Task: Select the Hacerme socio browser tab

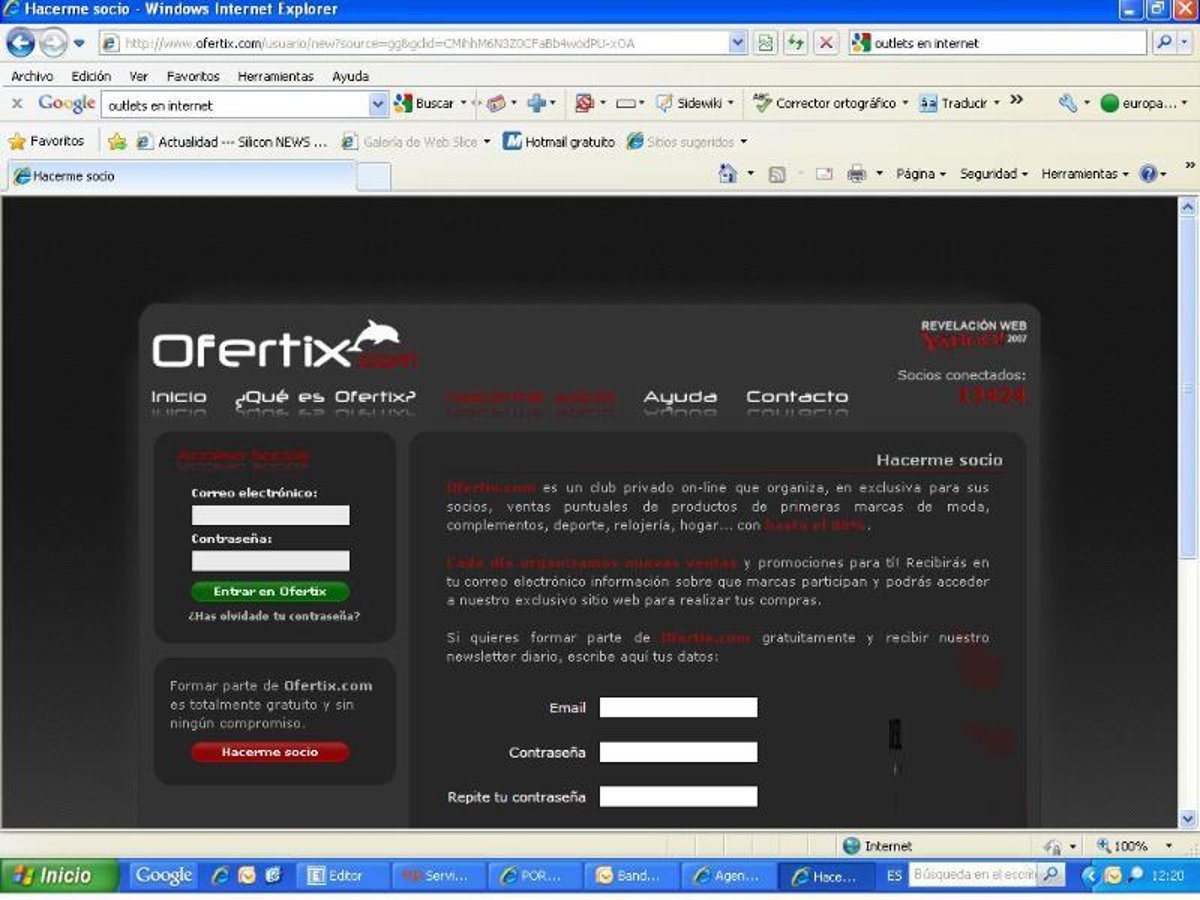Action: tap(180, 176)
